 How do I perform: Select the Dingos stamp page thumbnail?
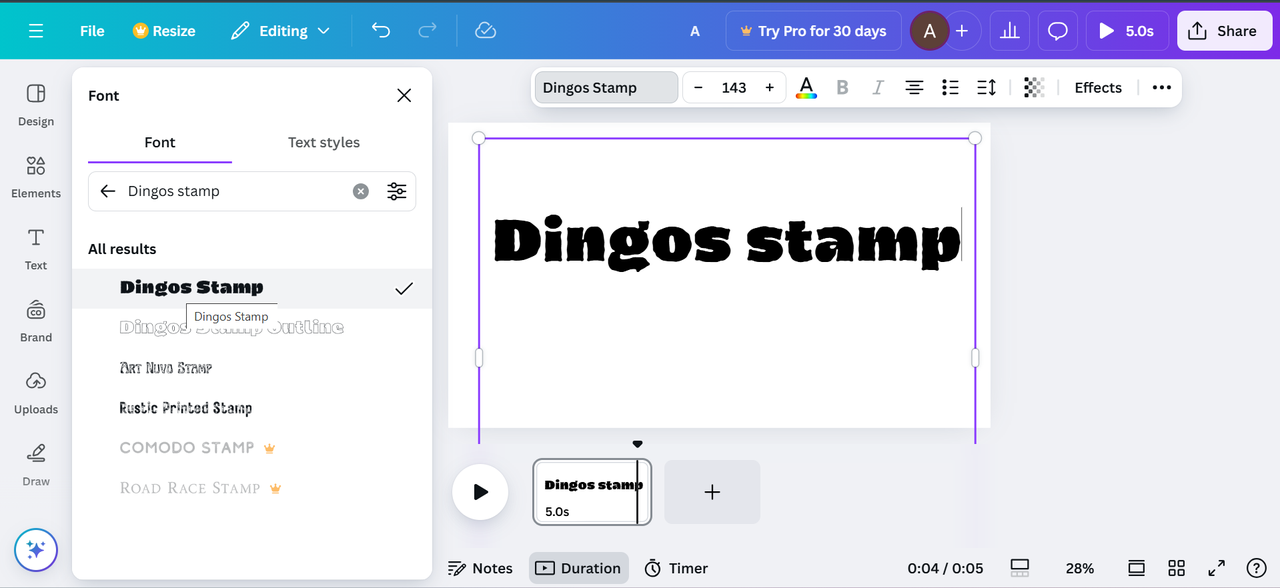coord(592,492)
